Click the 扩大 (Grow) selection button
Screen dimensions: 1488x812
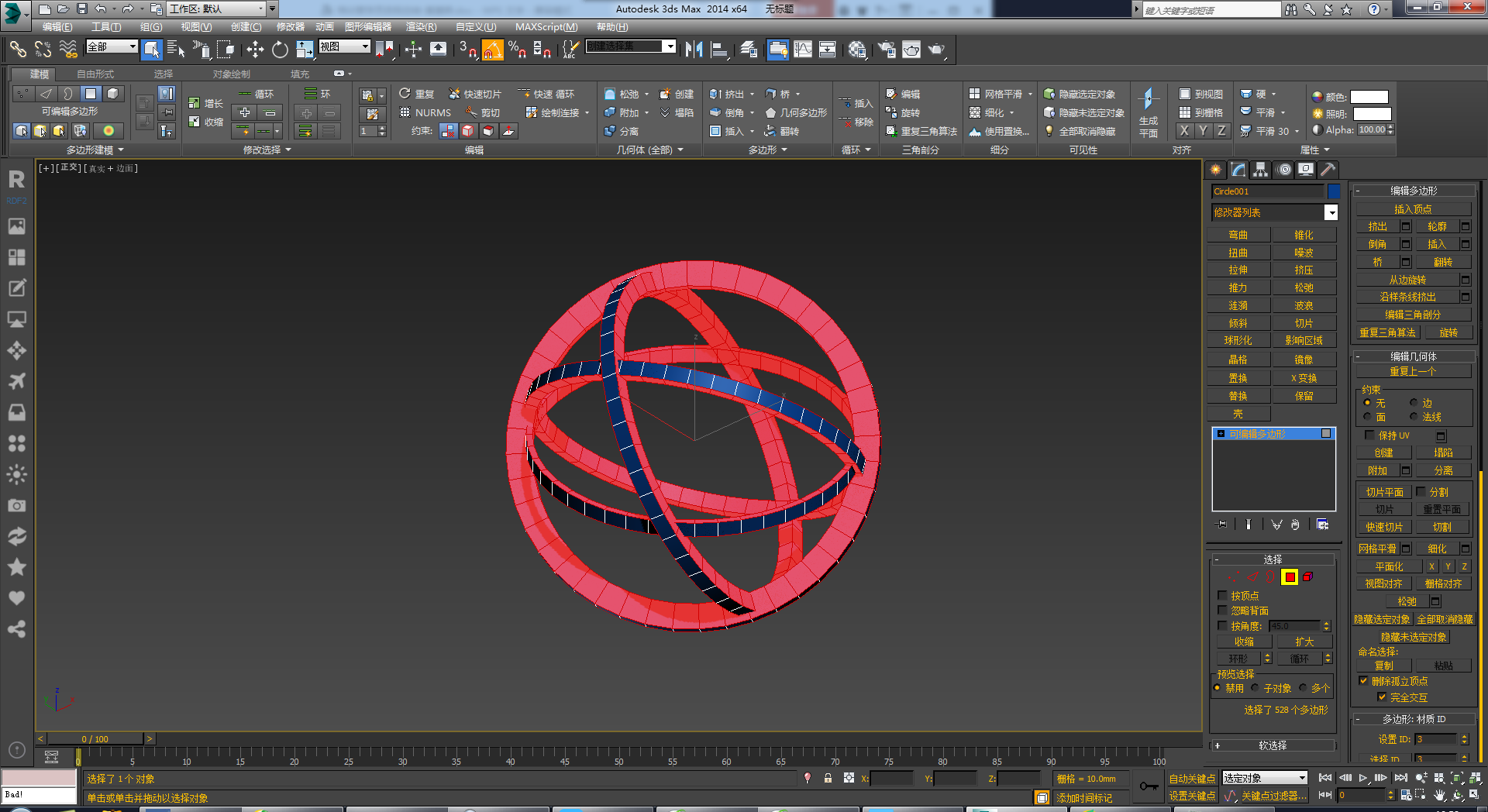[1304, 642]
